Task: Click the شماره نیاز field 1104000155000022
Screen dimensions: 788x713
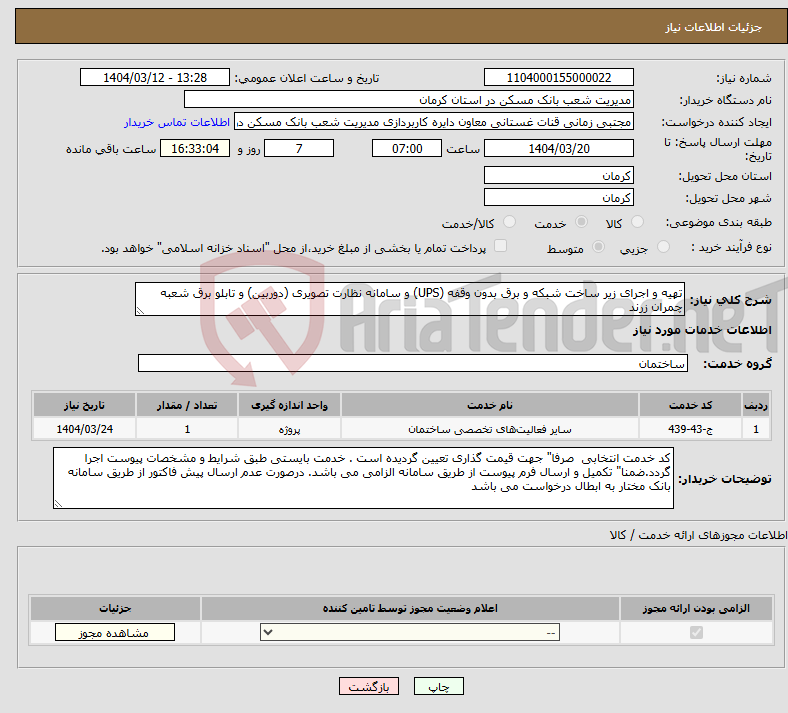Action: (558, 77)
